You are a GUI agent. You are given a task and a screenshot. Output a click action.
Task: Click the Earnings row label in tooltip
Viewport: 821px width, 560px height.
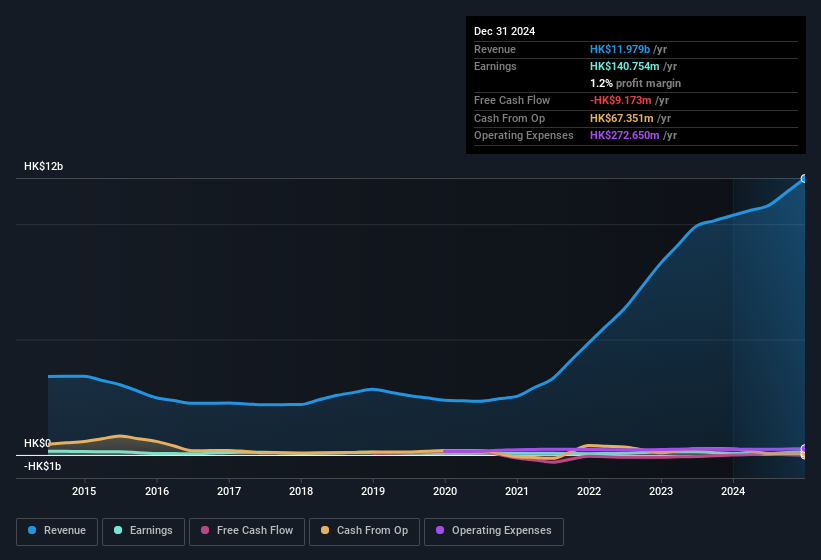[495, 66]
